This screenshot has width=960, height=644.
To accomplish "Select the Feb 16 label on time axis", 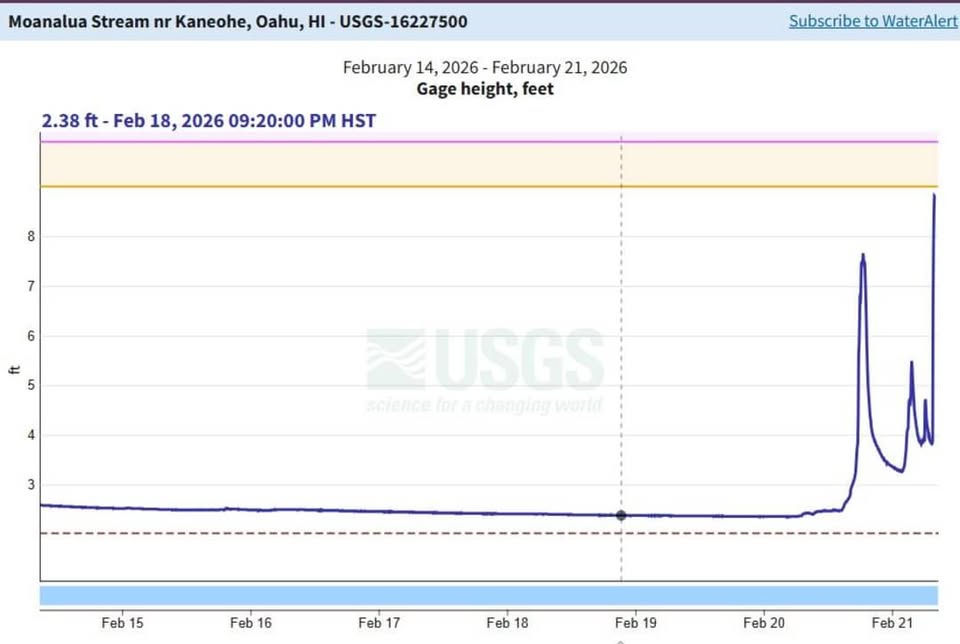I will pos(250,623).
